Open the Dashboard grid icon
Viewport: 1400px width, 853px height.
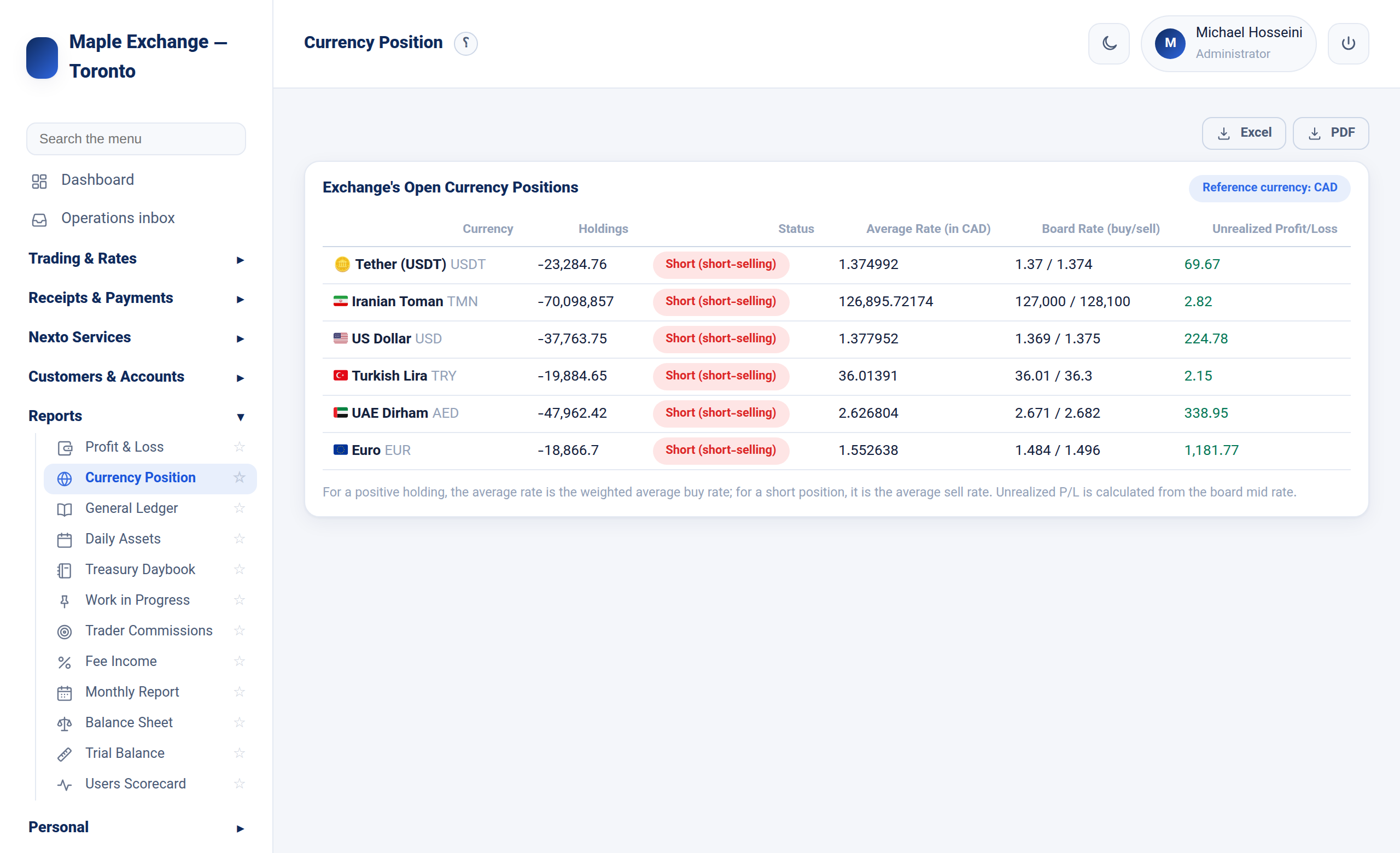(x=39, y=181)
